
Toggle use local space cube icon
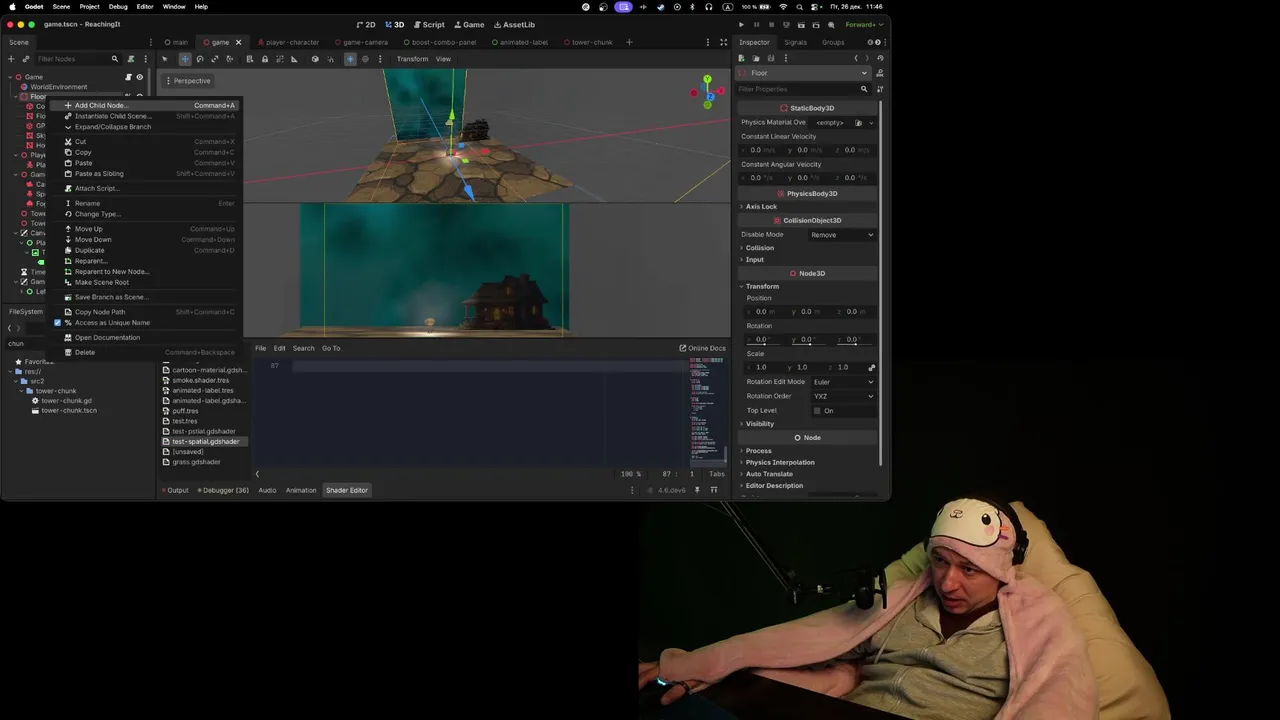(x=315, y=59)
